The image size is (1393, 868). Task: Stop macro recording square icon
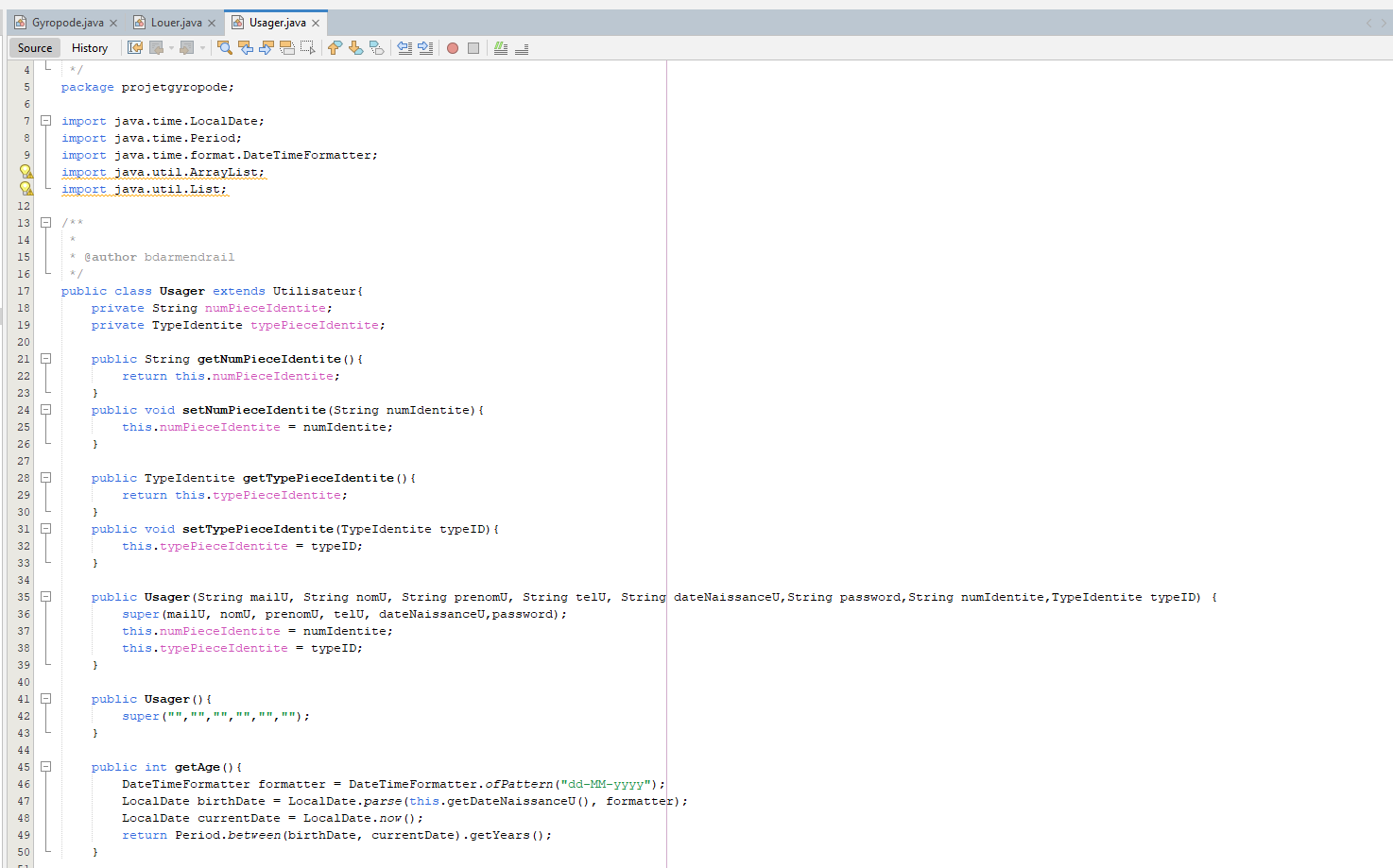(x=473, y=48)
